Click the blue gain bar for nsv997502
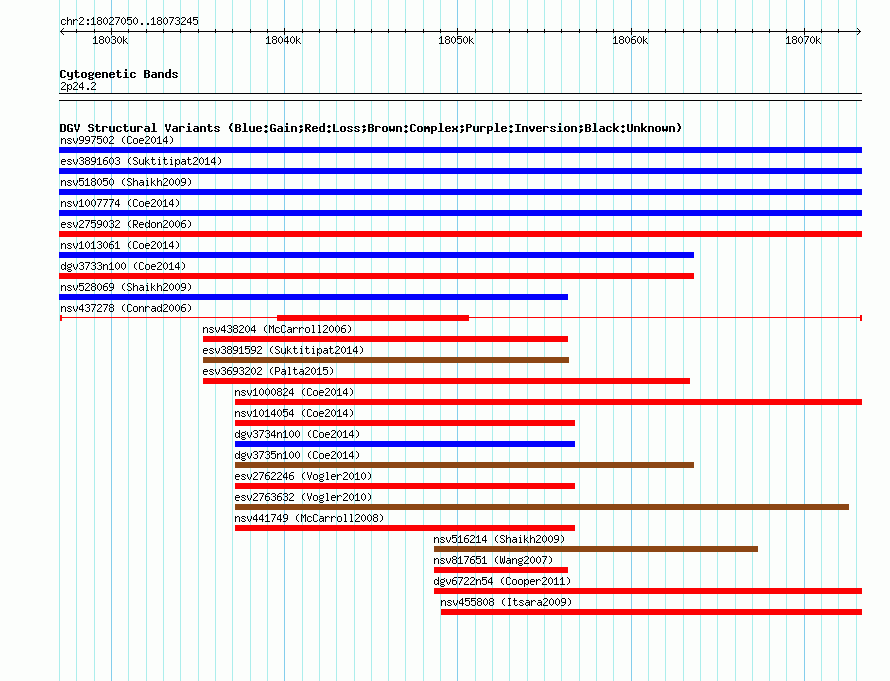Screen dimensions: 890x681 [x=460, y=150]
